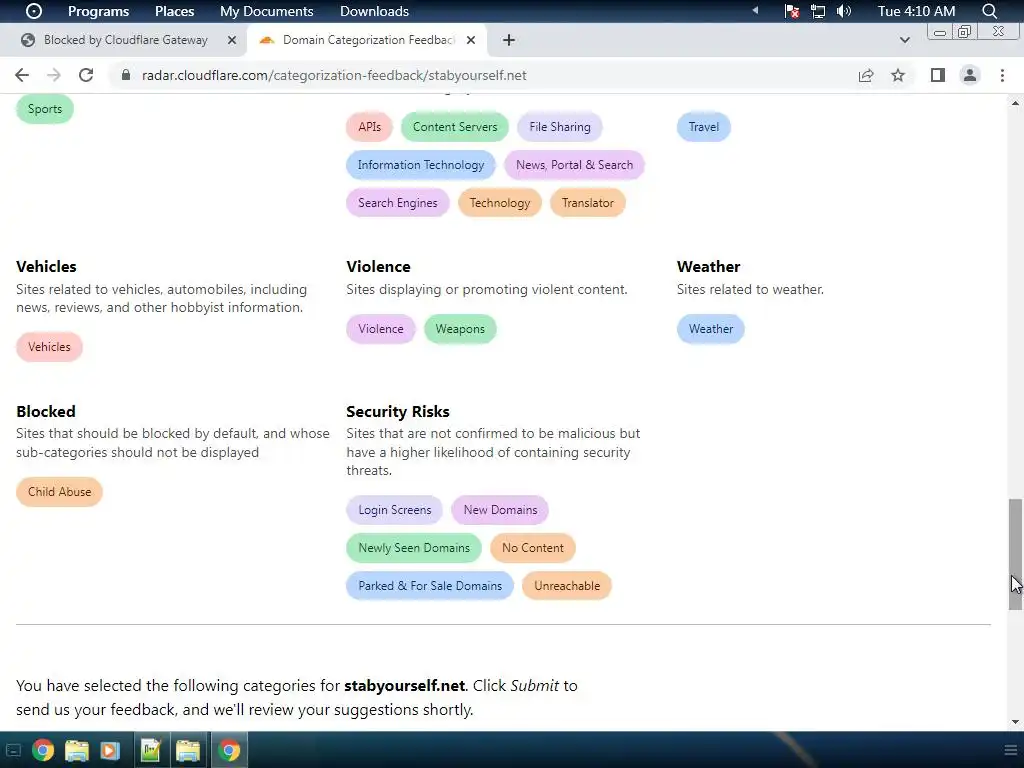Select the Sports category tag
This screenshot has width=1024, height=768.
pos(45,109)
